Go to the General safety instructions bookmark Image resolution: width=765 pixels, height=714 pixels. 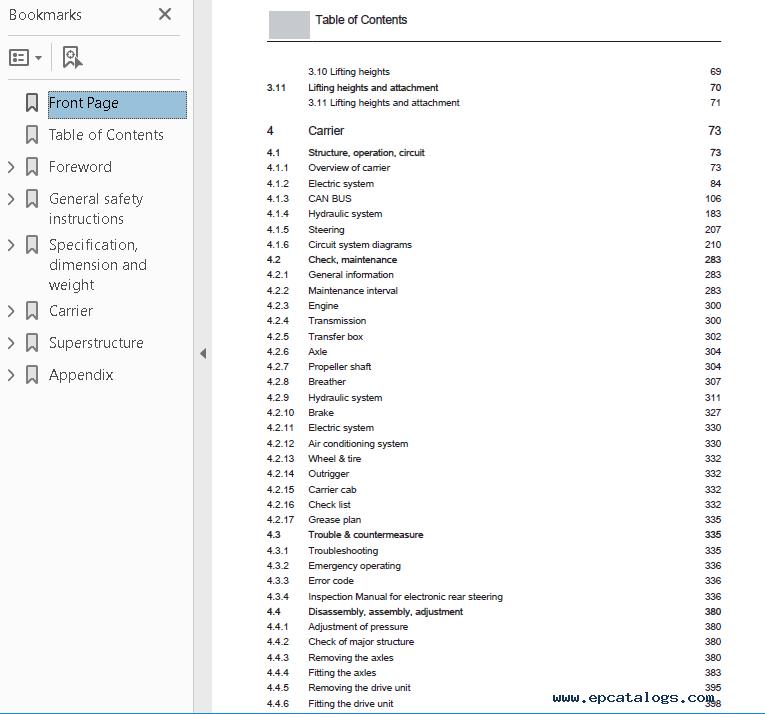pyautogui.click(x=96, y=209)
